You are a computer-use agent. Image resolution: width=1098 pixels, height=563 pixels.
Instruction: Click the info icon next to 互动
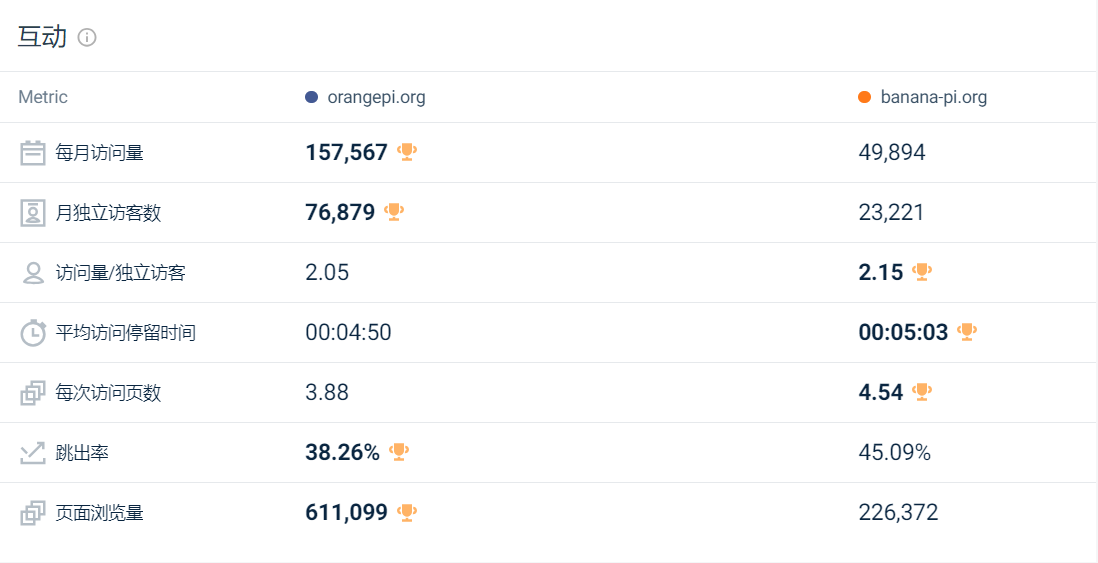coord(87,38)
